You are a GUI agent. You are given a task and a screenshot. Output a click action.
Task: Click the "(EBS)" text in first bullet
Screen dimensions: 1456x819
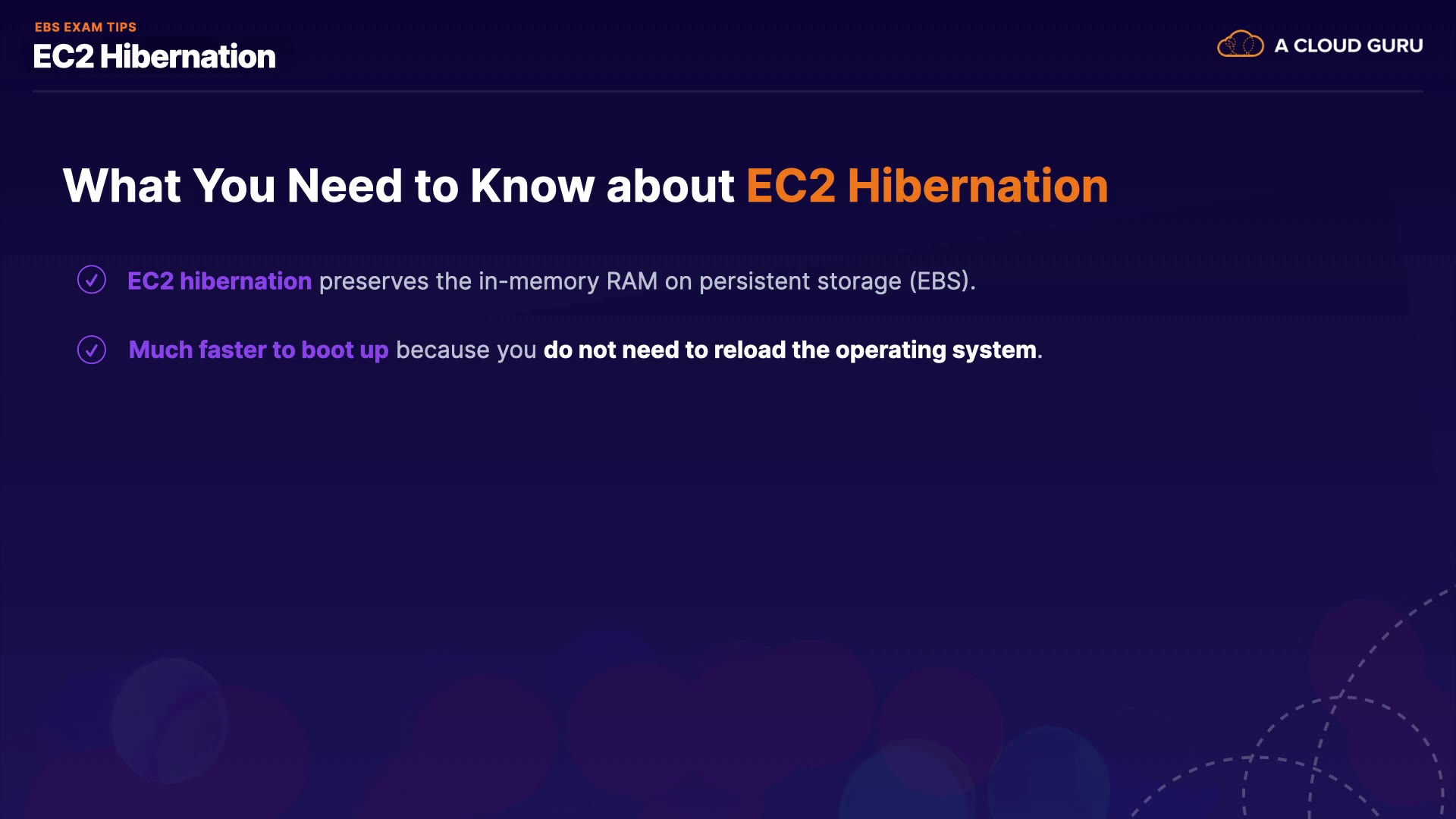(x=941, y=281)
